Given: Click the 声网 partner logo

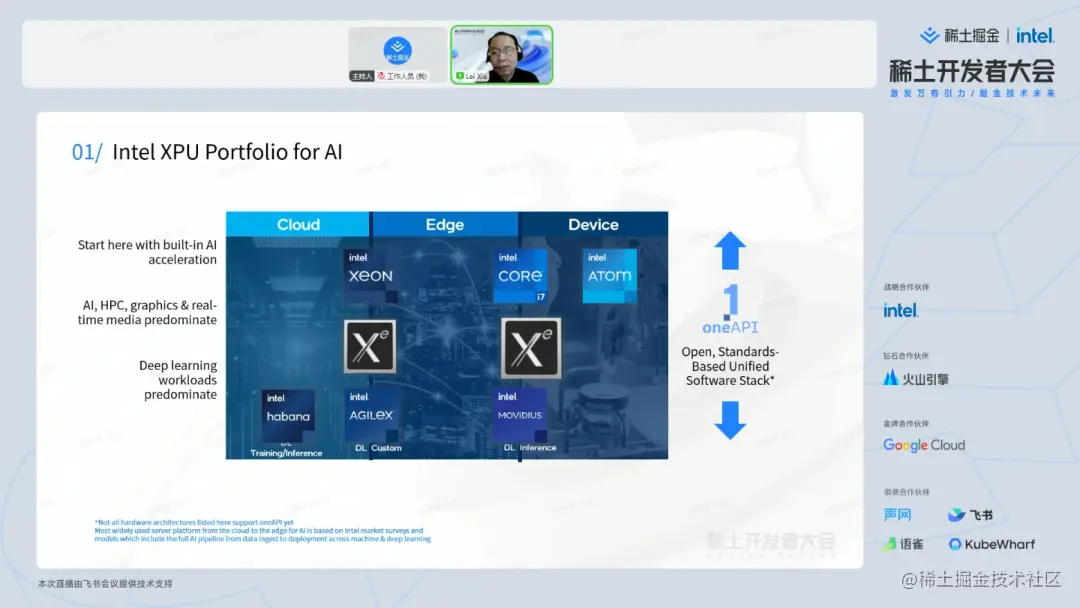Looking at the screenshot, I should 897,514.
